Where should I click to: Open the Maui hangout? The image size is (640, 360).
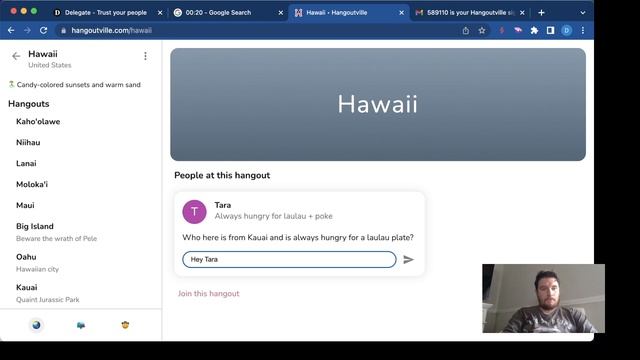(25, 205)
